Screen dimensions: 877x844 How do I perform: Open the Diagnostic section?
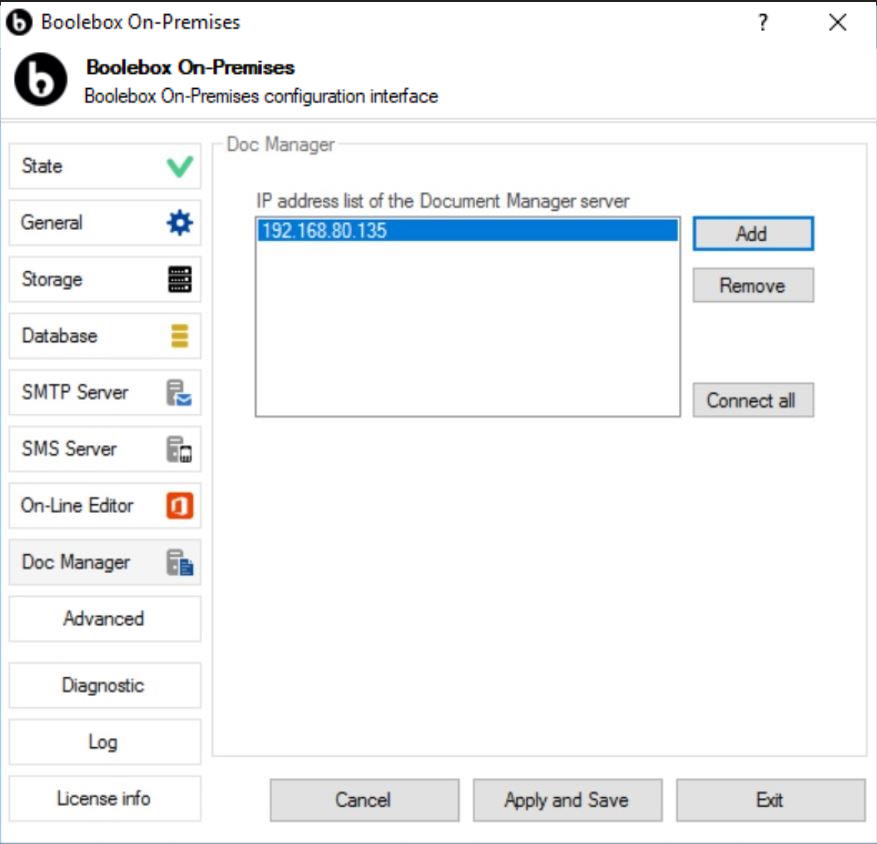[105, 685]
